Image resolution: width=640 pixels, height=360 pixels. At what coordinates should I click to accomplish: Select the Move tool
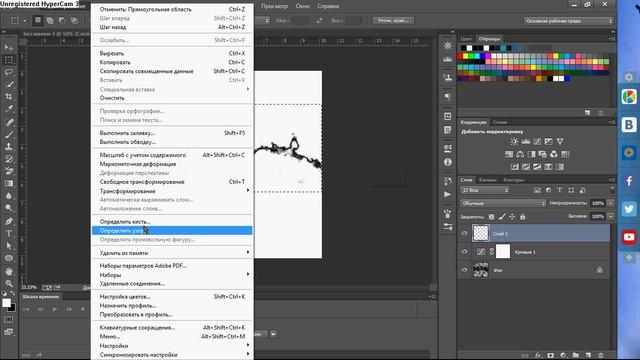pos(9,48)
